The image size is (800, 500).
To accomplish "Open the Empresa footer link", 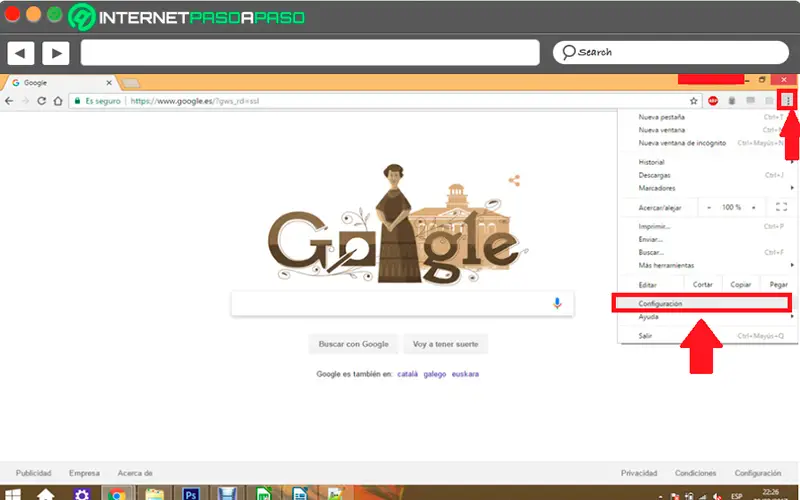I will [x=84, y=473].
